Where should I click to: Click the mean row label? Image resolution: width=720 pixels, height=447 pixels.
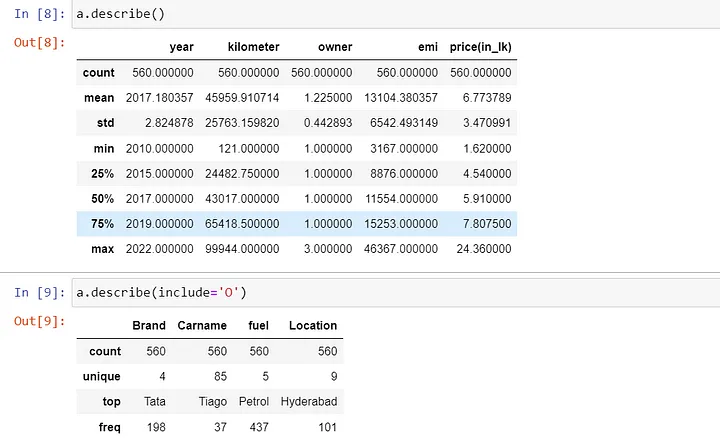pos(99,98)
